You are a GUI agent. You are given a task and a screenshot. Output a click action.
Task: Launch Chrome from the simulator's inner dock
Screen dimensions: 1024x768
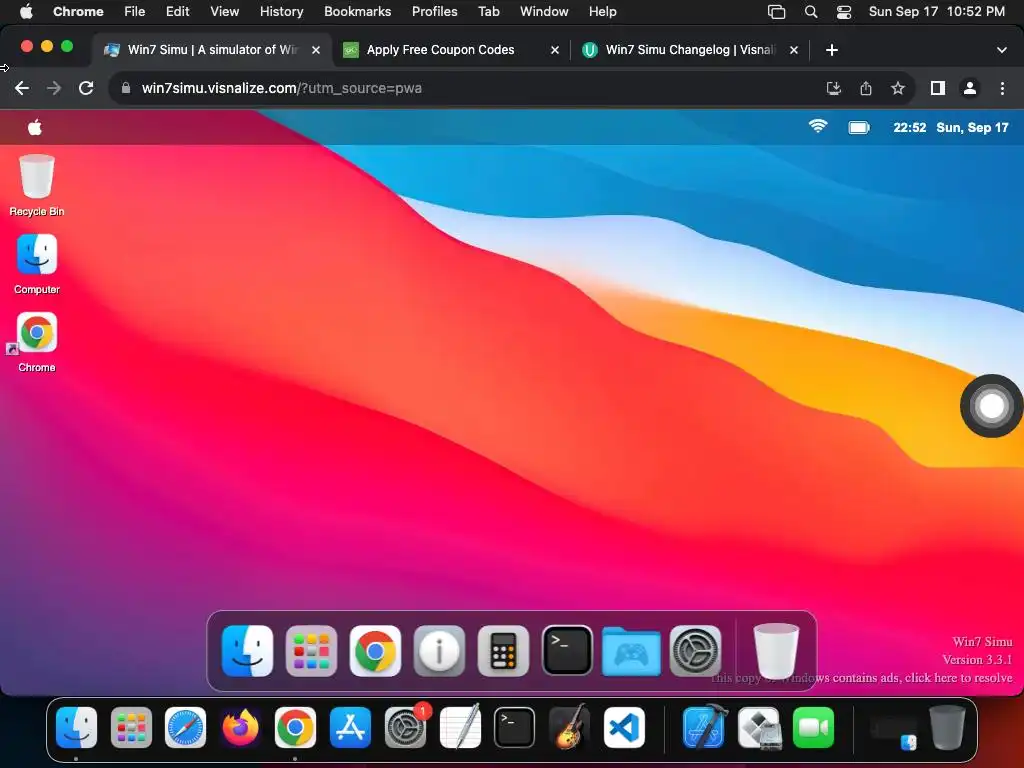pyautogui.click(x=375, y=651)
